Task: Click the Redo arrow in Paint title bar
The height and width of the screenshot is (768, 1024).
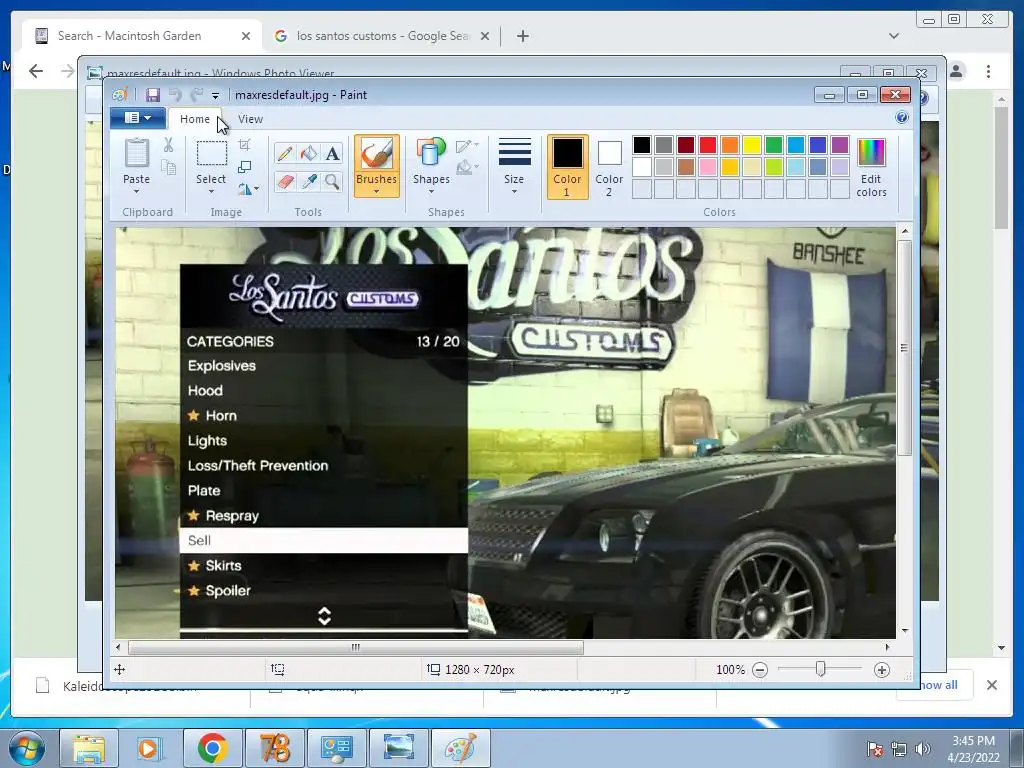Action: pyautogui.click(x=197, y=95)
